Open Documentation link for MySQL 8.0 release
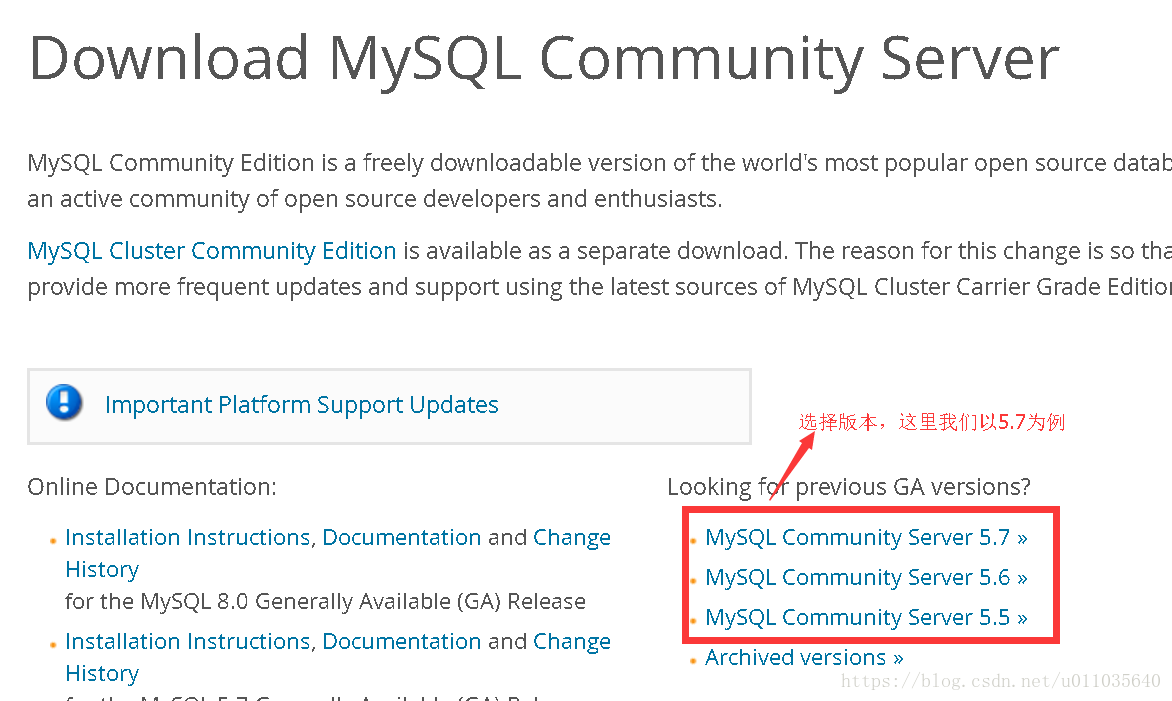Screen dimensions: 1172x701 [401, 537]
